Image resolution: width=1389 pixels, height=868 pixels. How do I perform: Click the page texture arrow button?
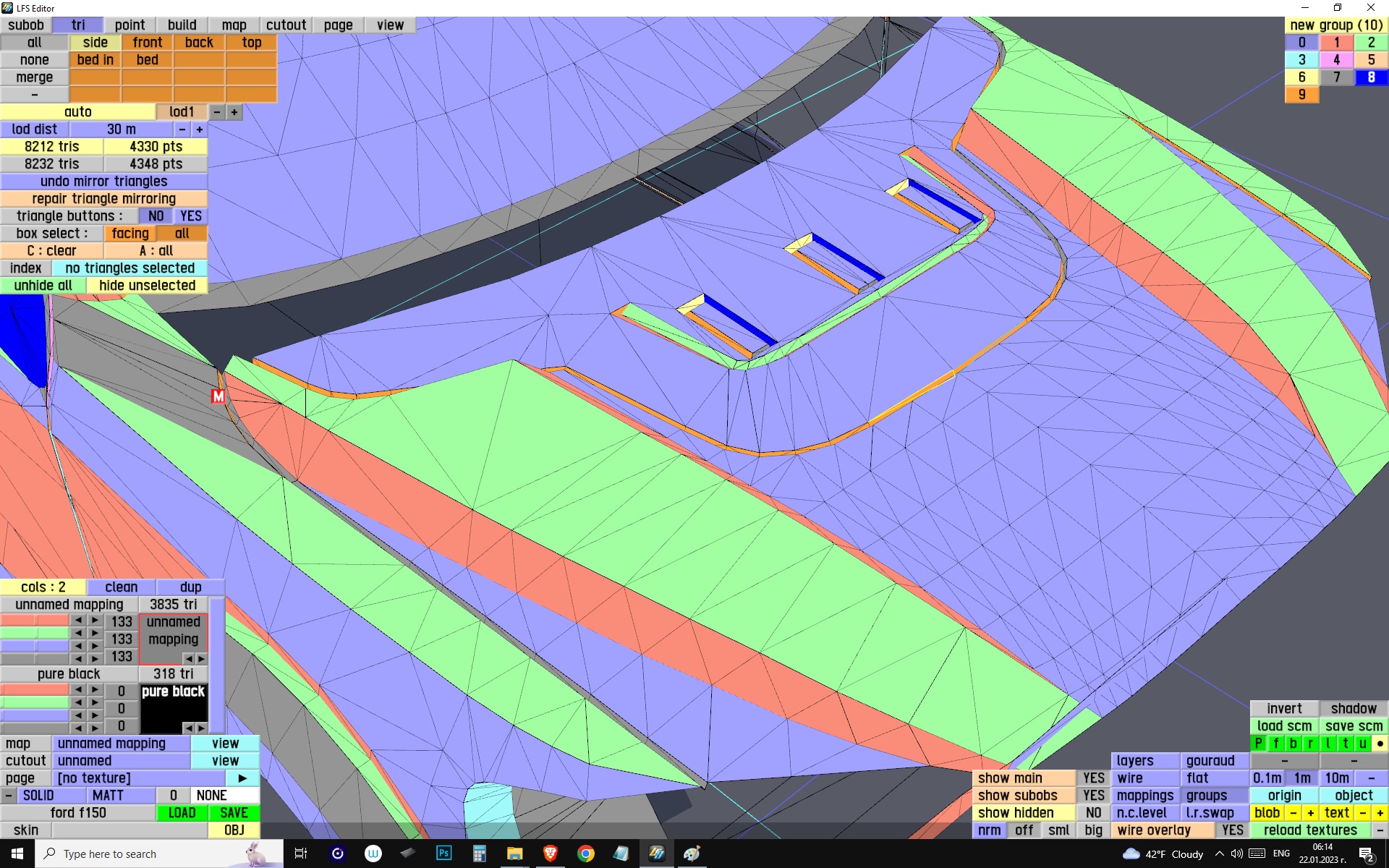click(x=242, y=778)
